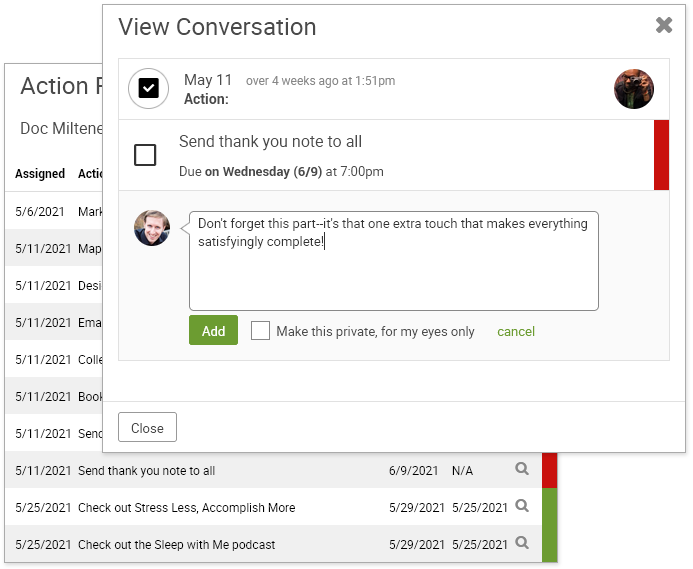Click the Send thank you note to all title
The width and height of the screenshot is (693, 569).
pyautogui.click(x=270, y=142)
